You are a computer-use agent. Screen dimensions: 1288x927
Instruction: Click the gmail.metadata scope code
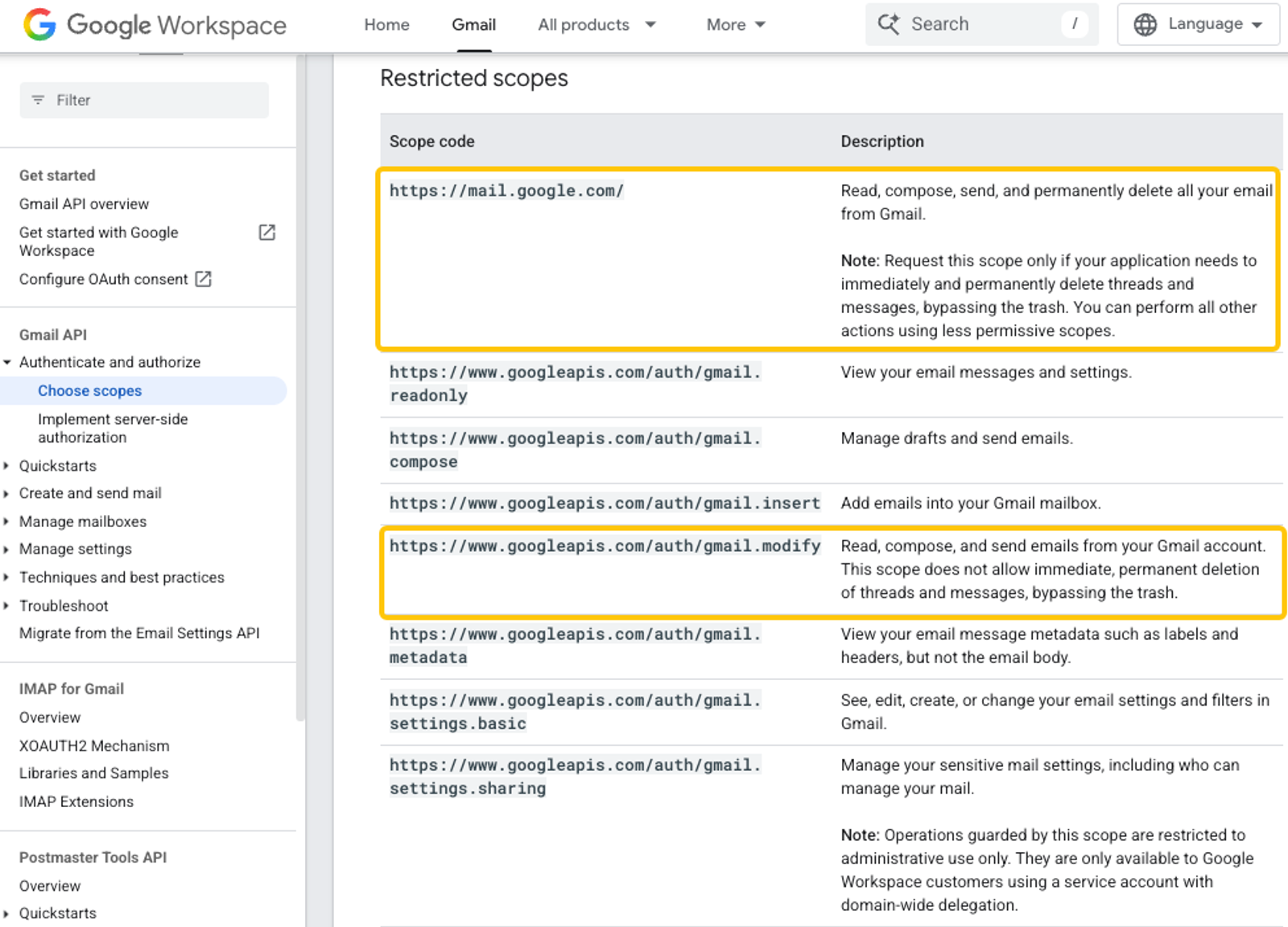coord(575,645)
